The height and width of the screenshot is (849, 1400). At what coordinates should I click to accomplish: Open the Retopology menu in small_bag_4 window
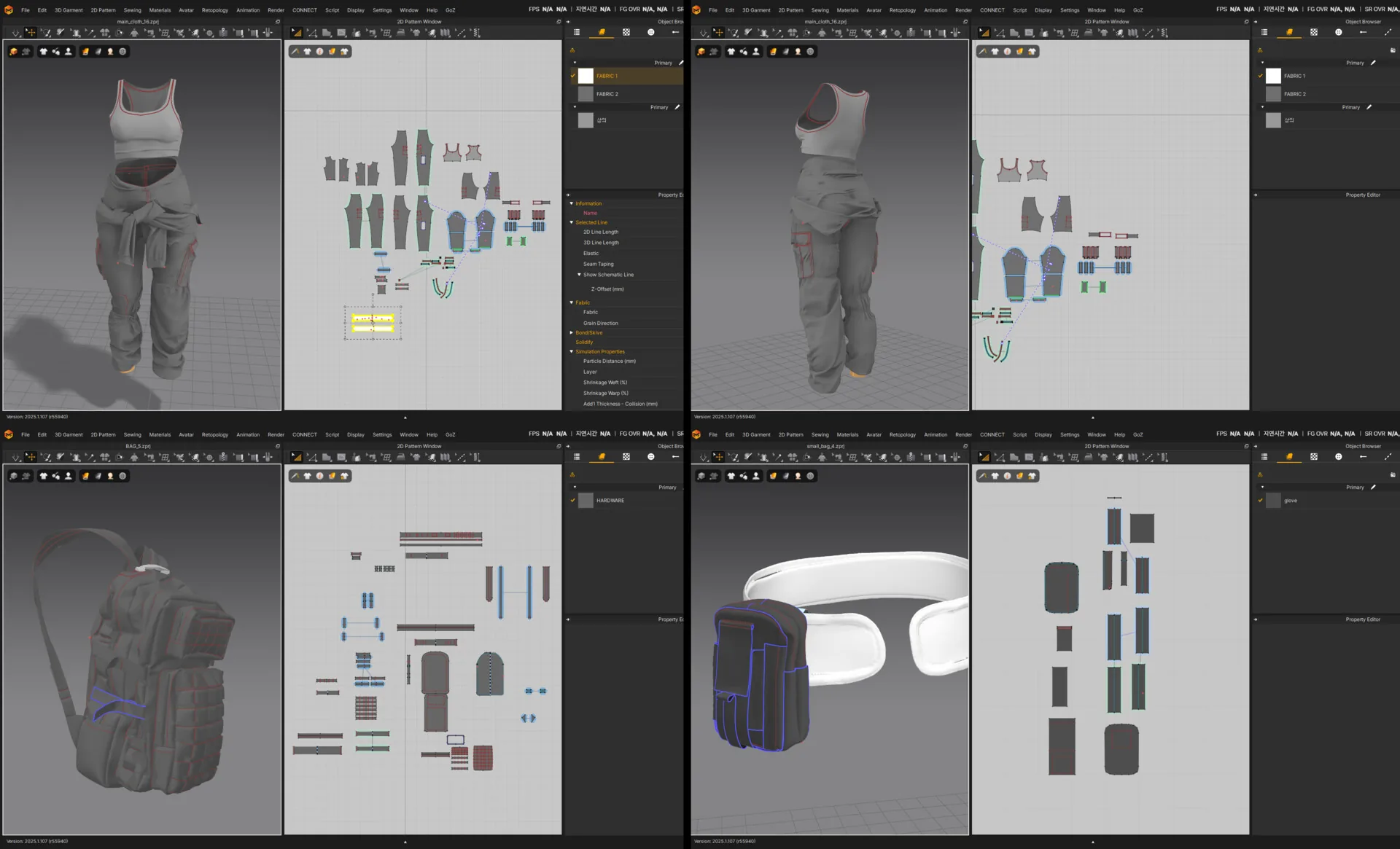tap(903, 434)
